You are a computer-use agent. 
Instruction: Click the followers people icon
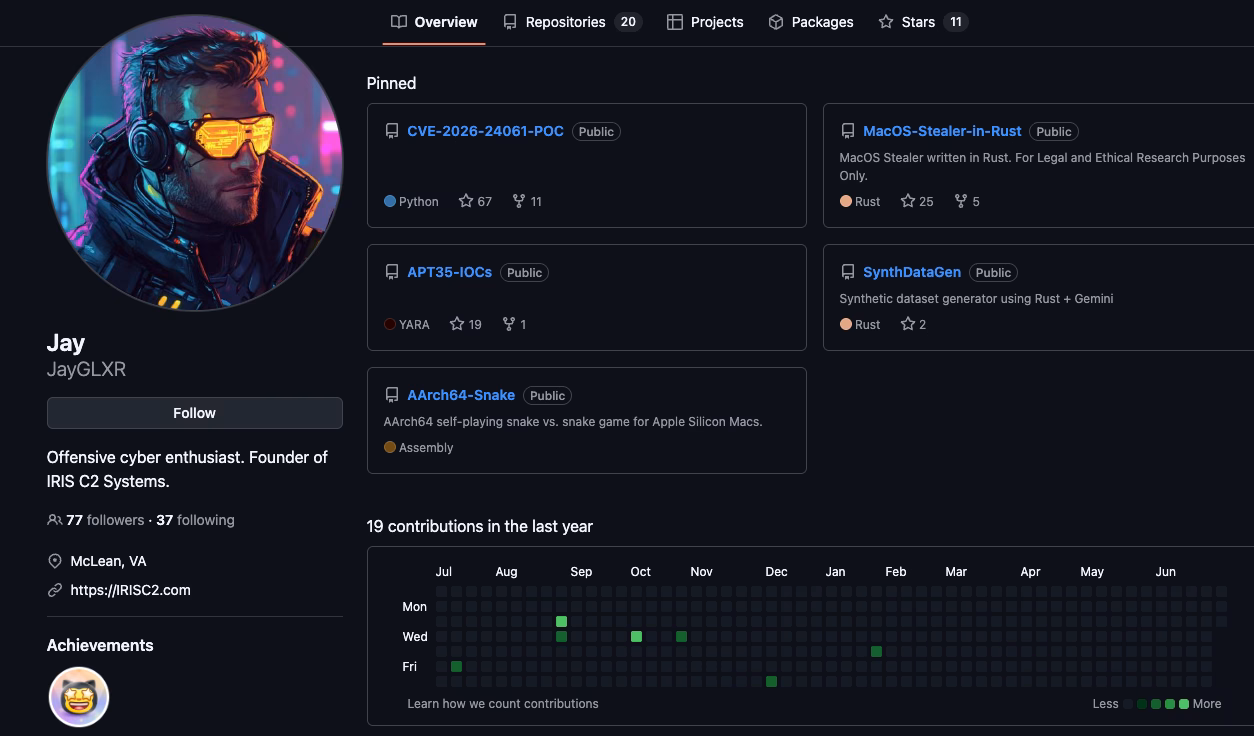55,520
